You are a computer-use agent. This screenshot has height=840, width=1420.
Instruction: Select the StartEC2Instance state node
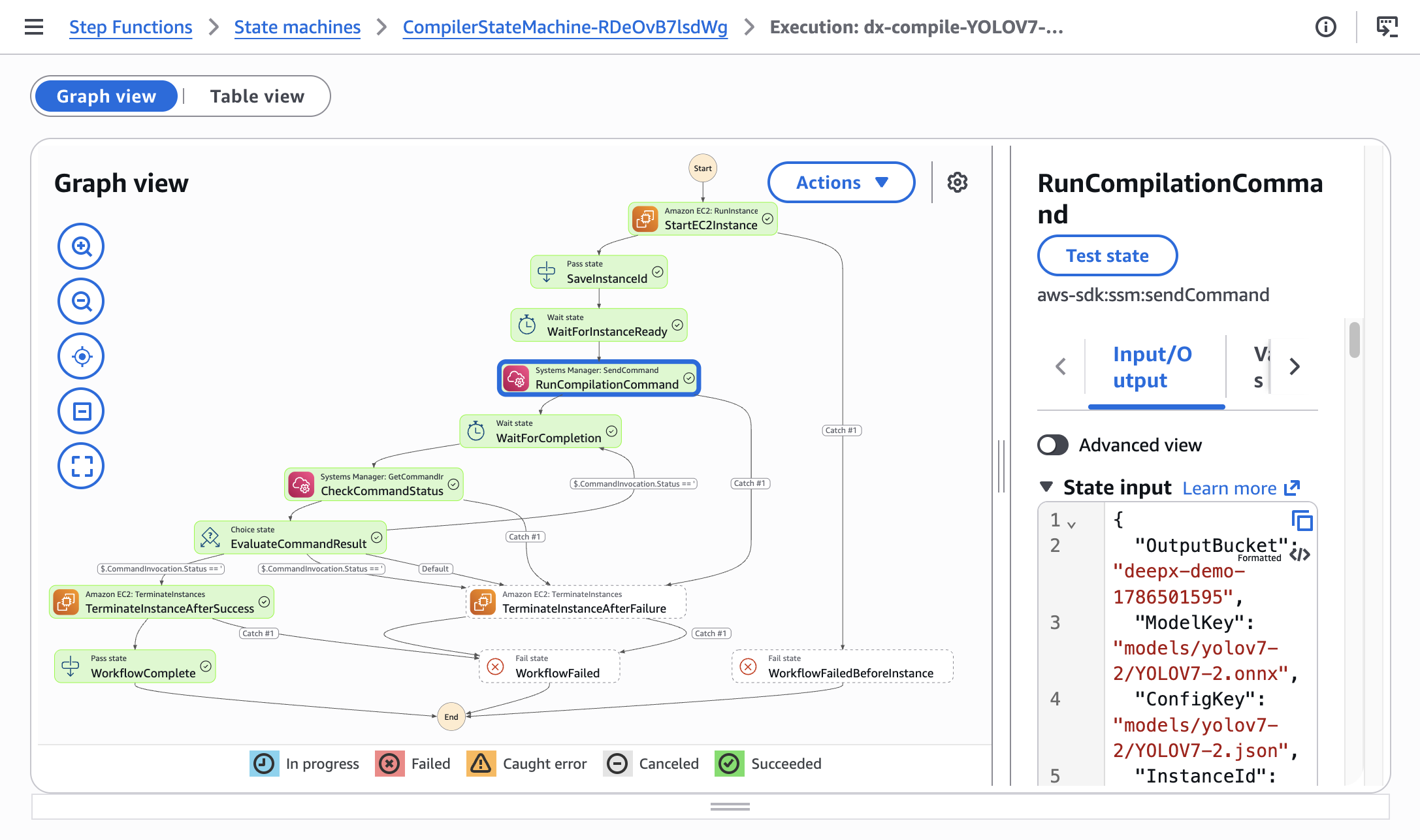coord(703,219)
